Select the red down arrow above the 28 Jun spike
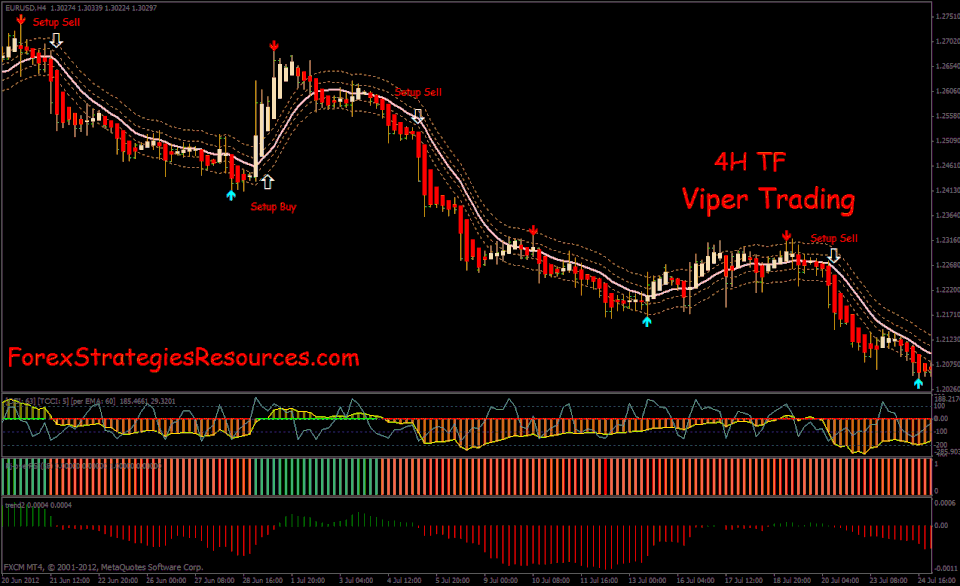Screen dimensions: 960x586 pyautogui.click(x=274, y=45)
